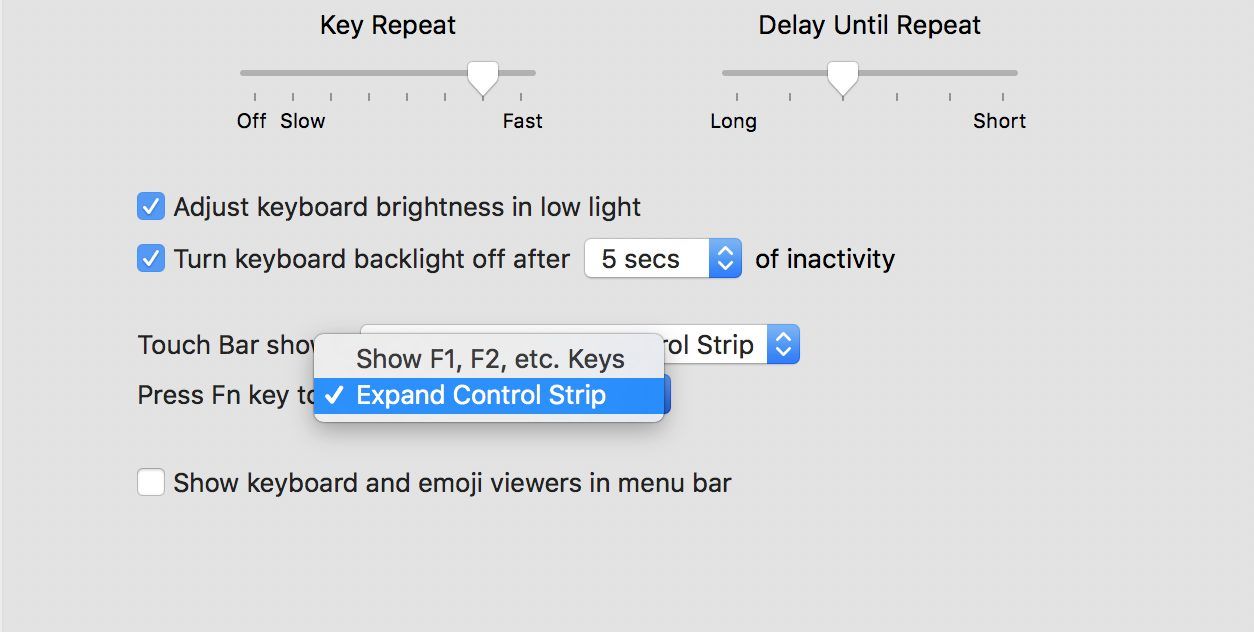Set Delay Until Repeat to Short
Viewport: 1254px width, 632px height.
1003,73
